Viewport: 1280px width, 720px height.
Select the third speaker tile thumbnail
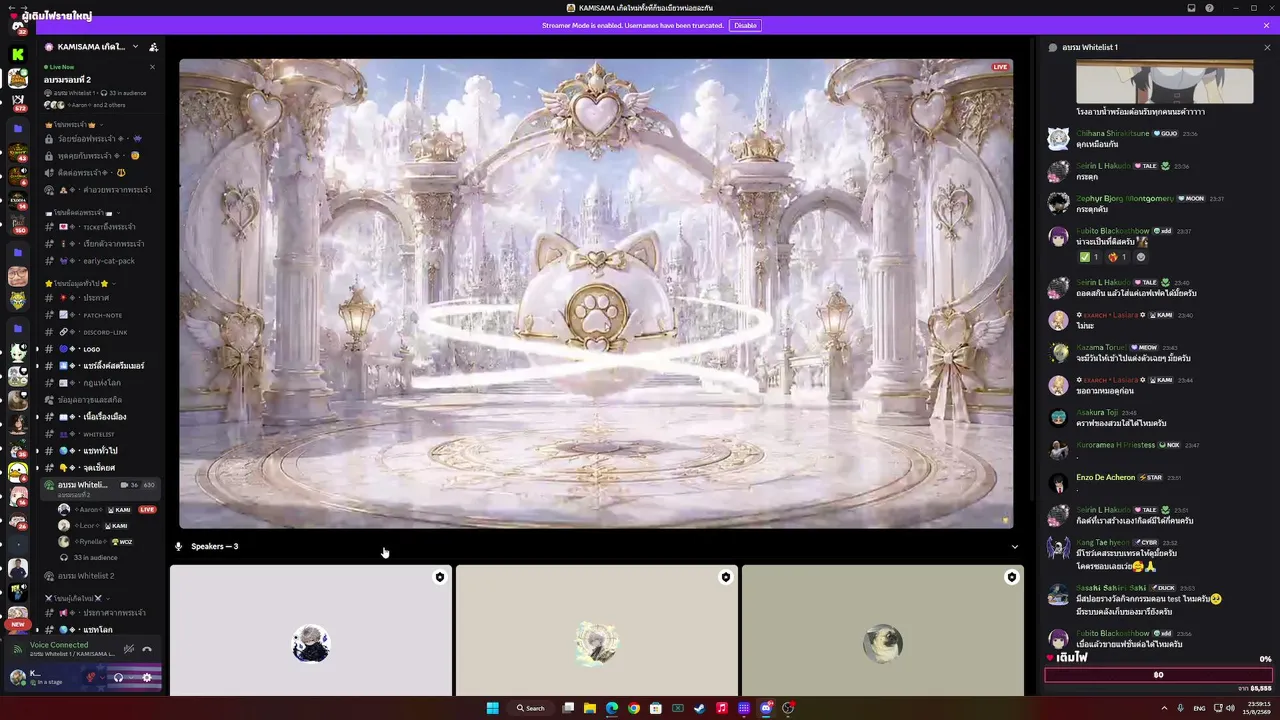883,630
